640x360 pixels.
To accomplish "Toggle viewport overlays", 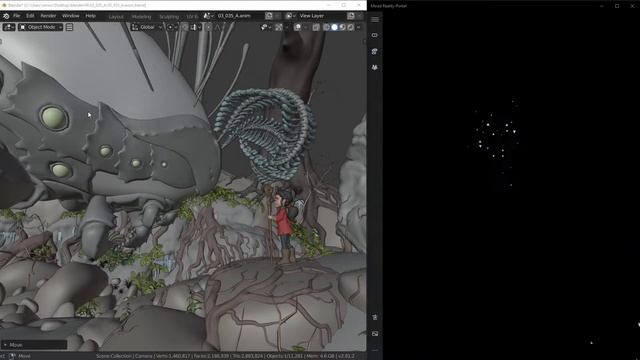I will coord(298,27).
